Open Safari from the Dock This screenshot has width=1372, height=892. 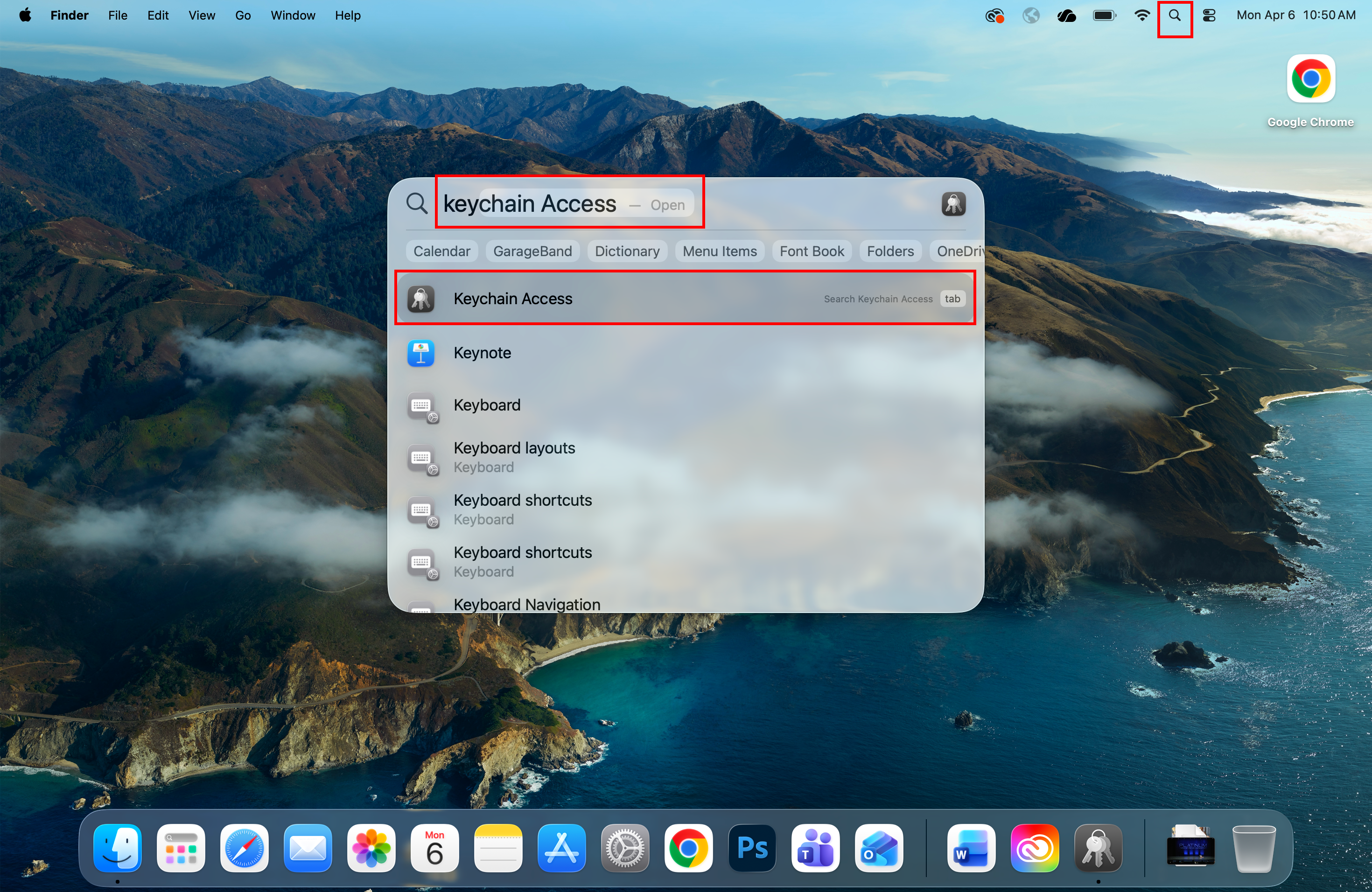pyautogui.click(x=244, y=848)
